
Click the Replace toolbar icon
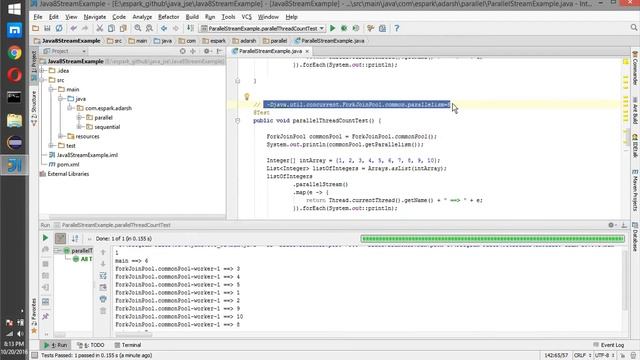point(149,28)
